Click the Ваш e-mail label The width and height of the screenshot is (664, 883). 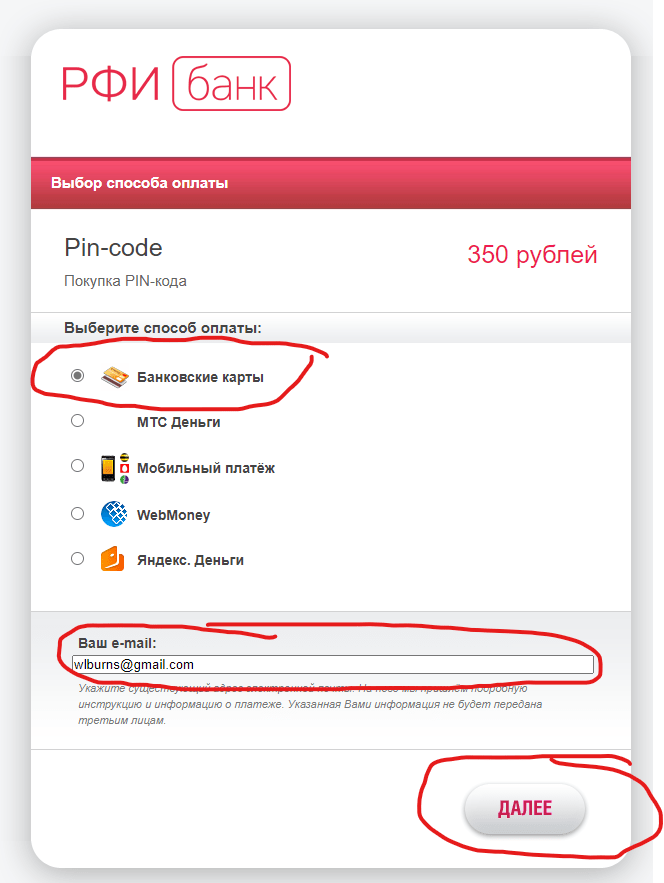pyautogui.click(x=117, y=643)
